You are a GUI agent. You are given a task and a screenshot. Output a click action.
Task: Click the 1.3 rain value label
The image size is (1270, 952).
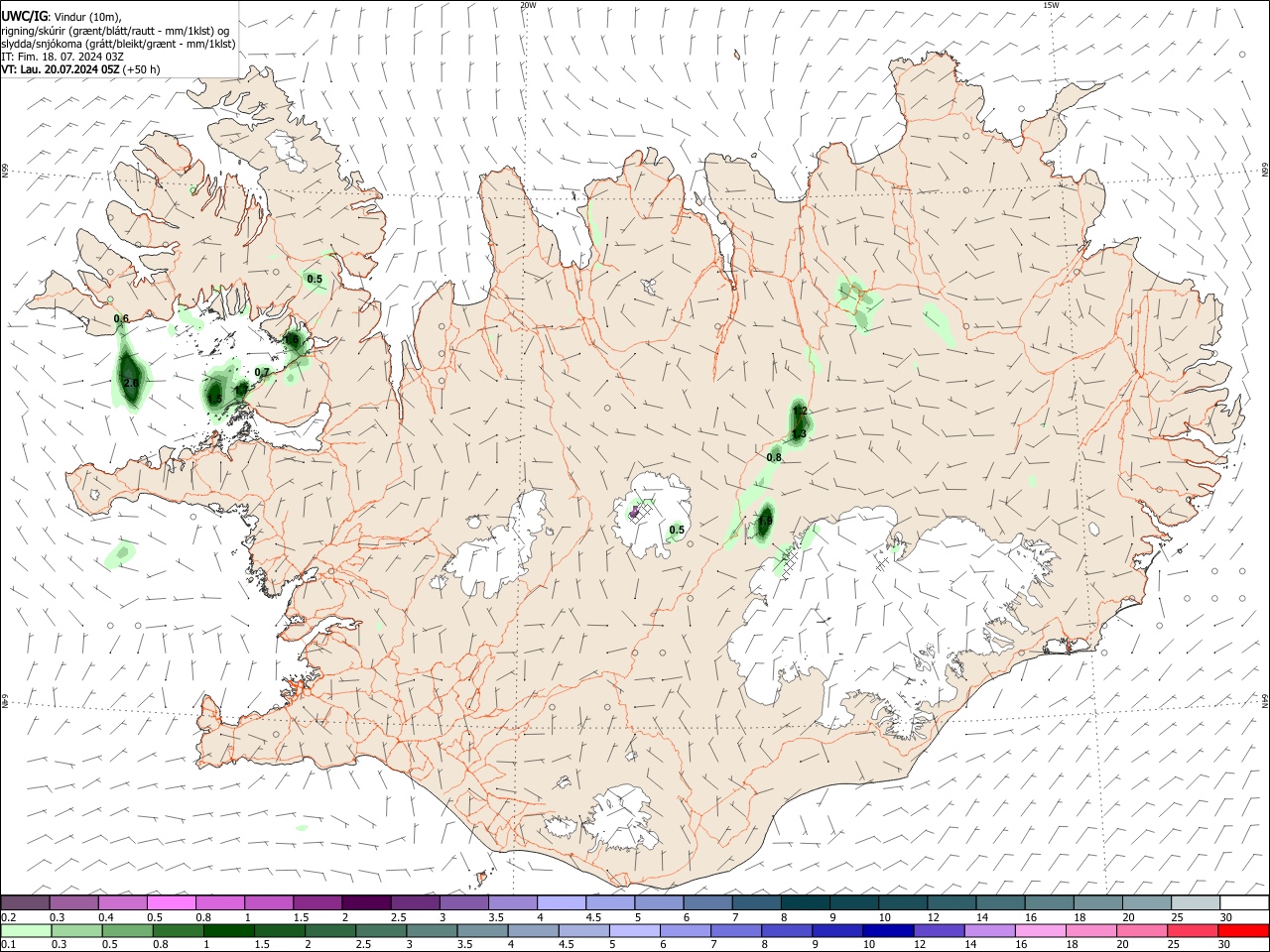click(798, 434)
